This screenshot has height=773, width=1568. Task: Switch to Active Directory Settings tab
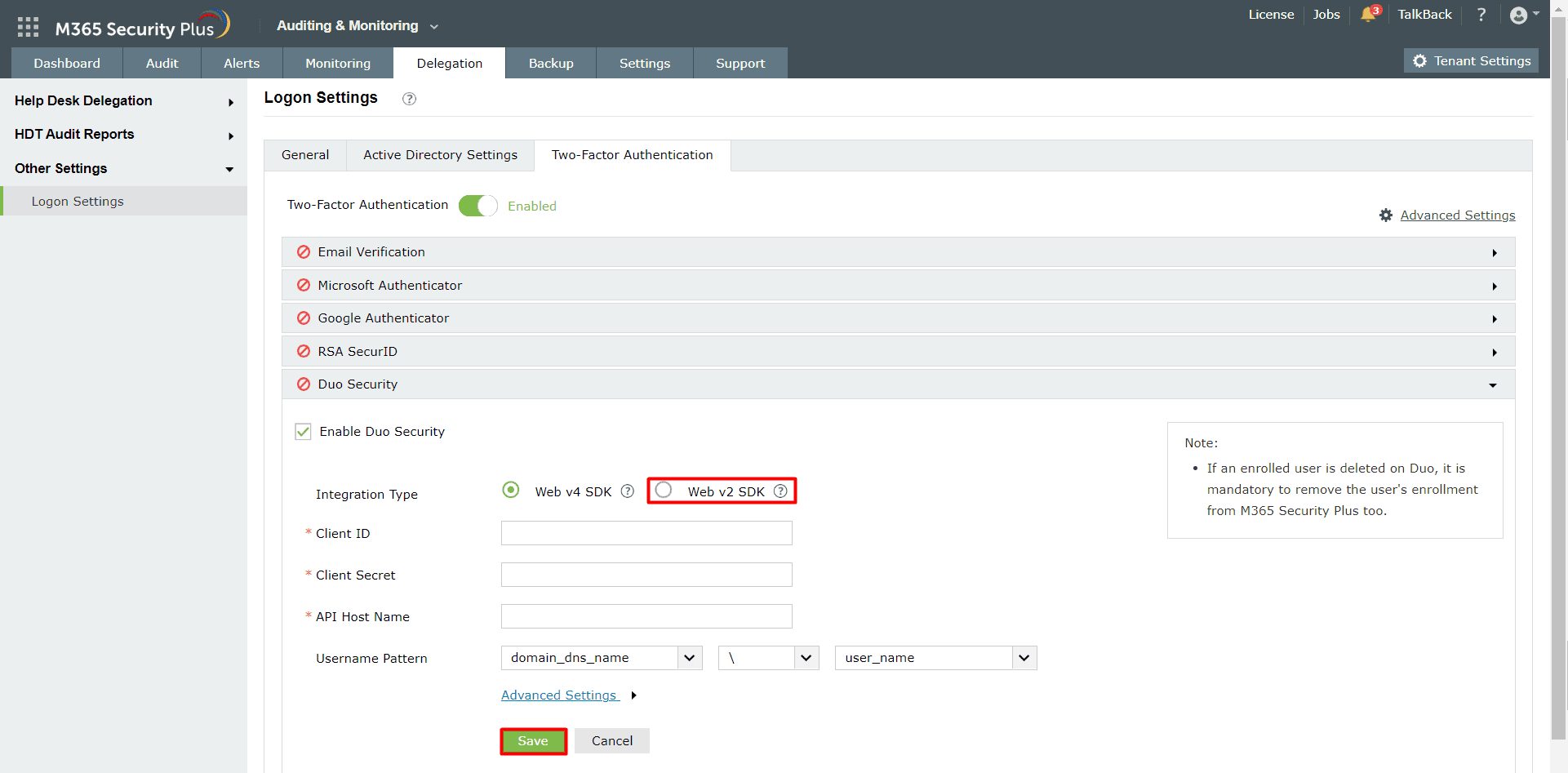coord(440,155)
